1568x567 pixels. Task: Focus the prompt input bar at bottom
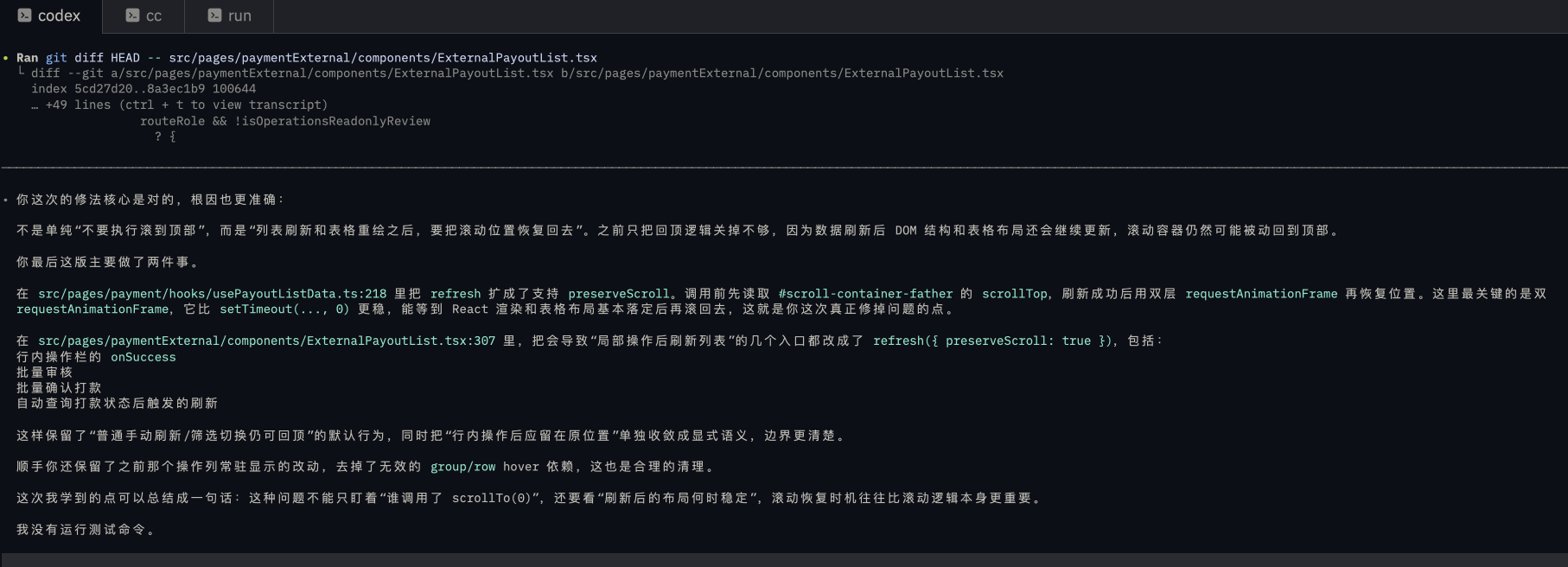tap(784, 560)
